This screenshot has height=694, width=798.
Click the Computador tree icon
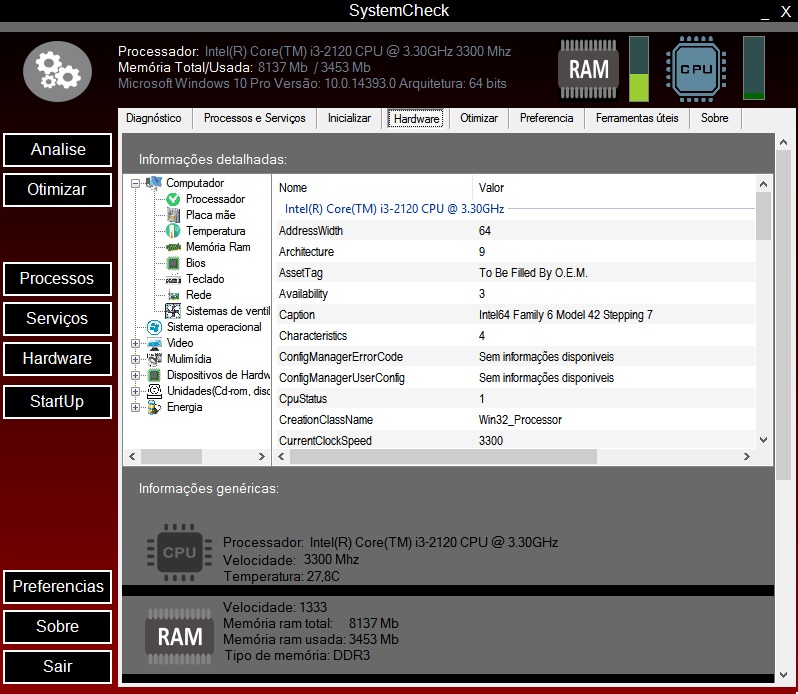coord(154,183)
